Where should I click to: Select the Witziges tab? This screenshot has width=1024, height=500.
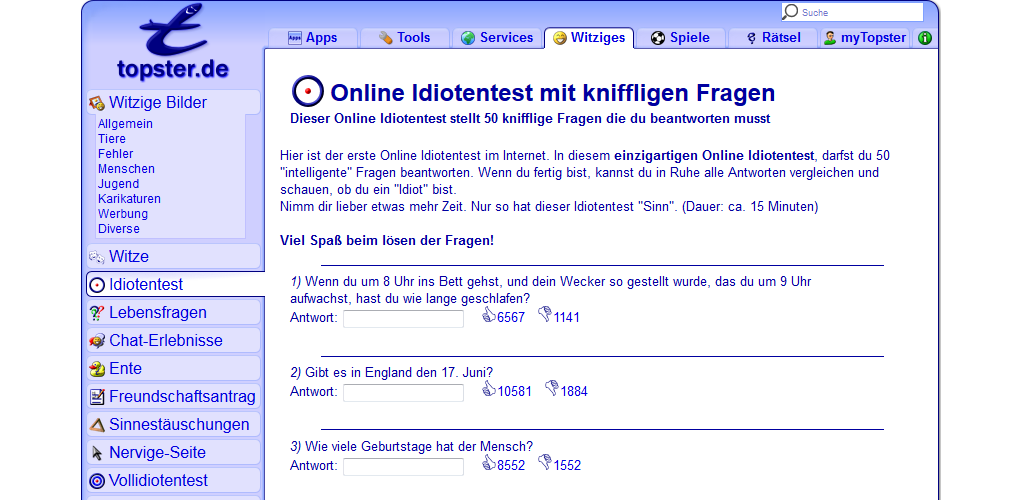click(x=589, y=38)
